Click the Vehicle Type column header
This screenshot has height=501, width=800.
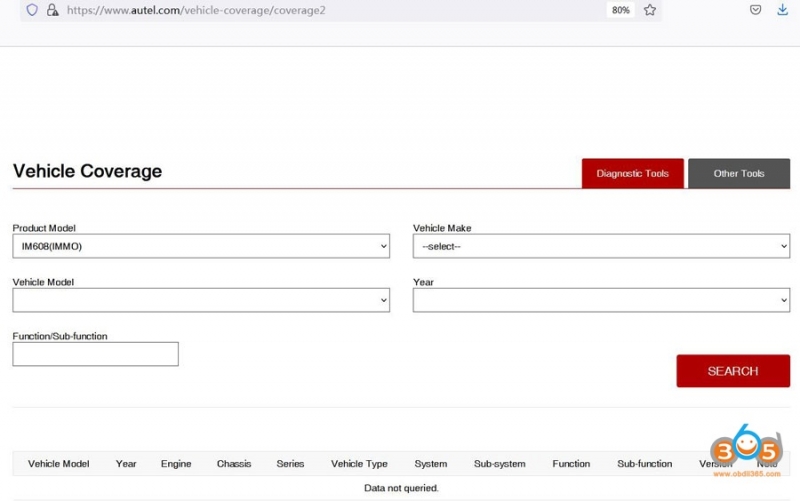coord(359,464)
